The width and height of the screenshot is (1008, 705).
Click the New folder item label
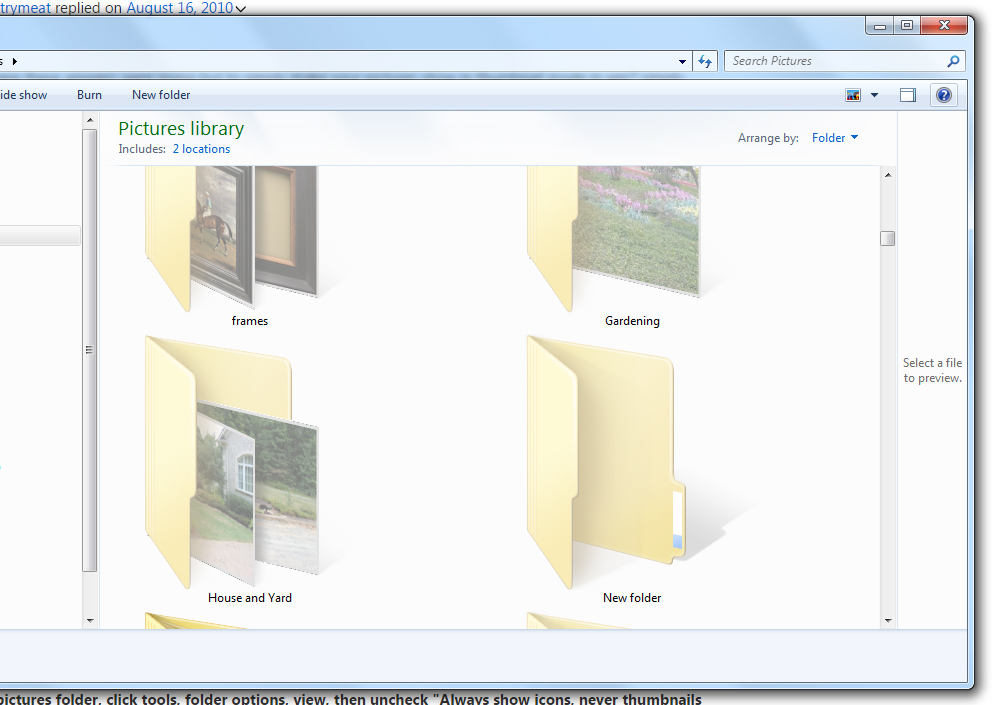[632, 598]
